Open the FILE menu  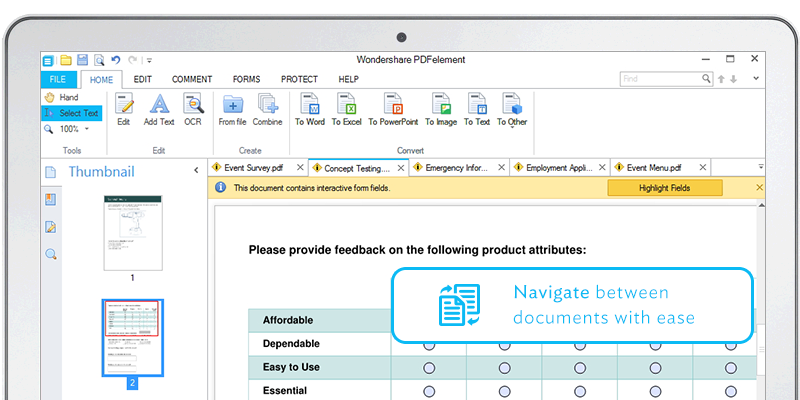(58, 79)
